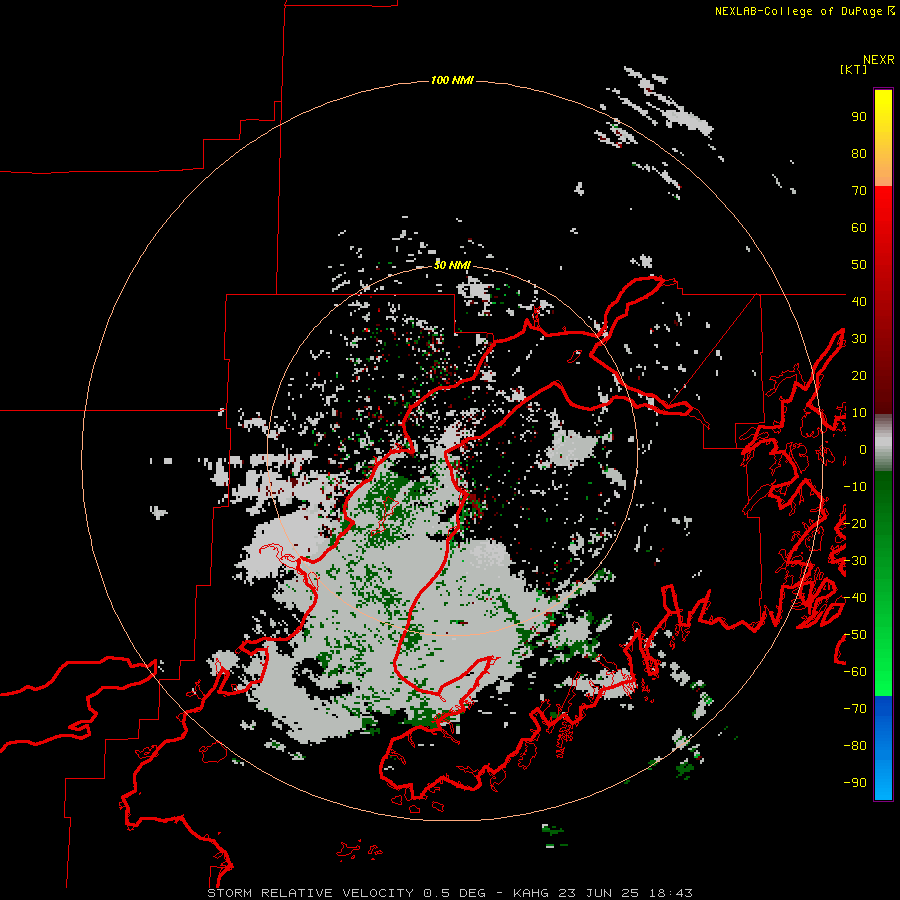Click the -80 value on velocity scale

pos(855,746)
